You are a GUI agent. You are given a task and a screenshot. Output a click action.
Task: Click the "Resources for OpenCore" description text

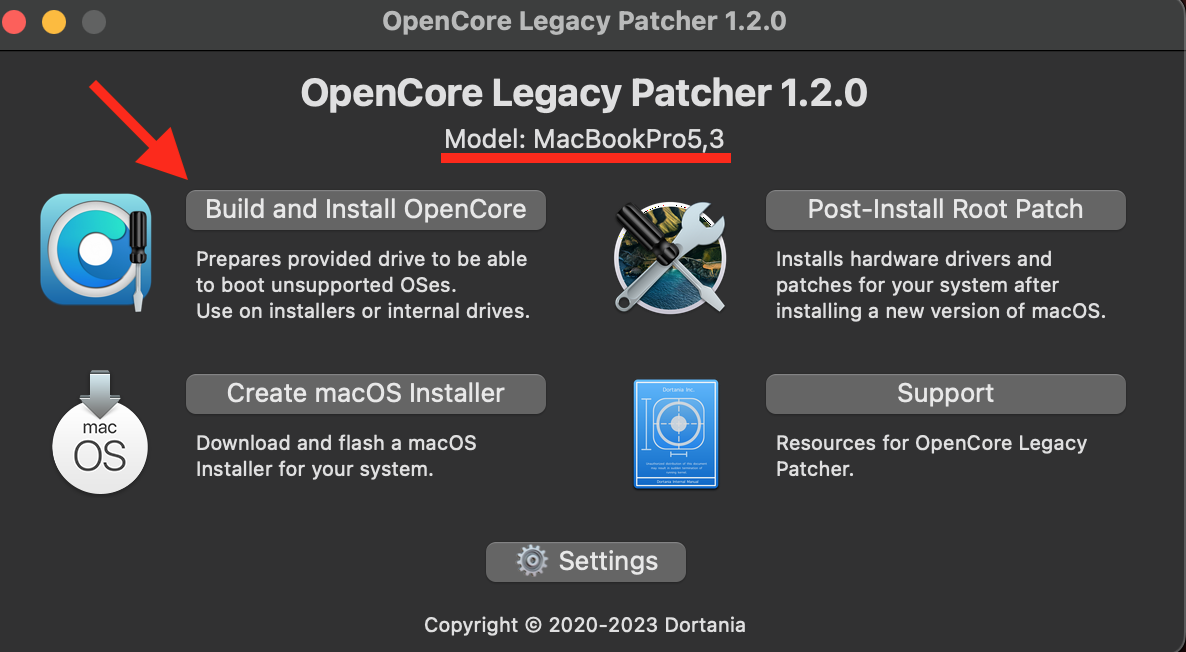930,455
